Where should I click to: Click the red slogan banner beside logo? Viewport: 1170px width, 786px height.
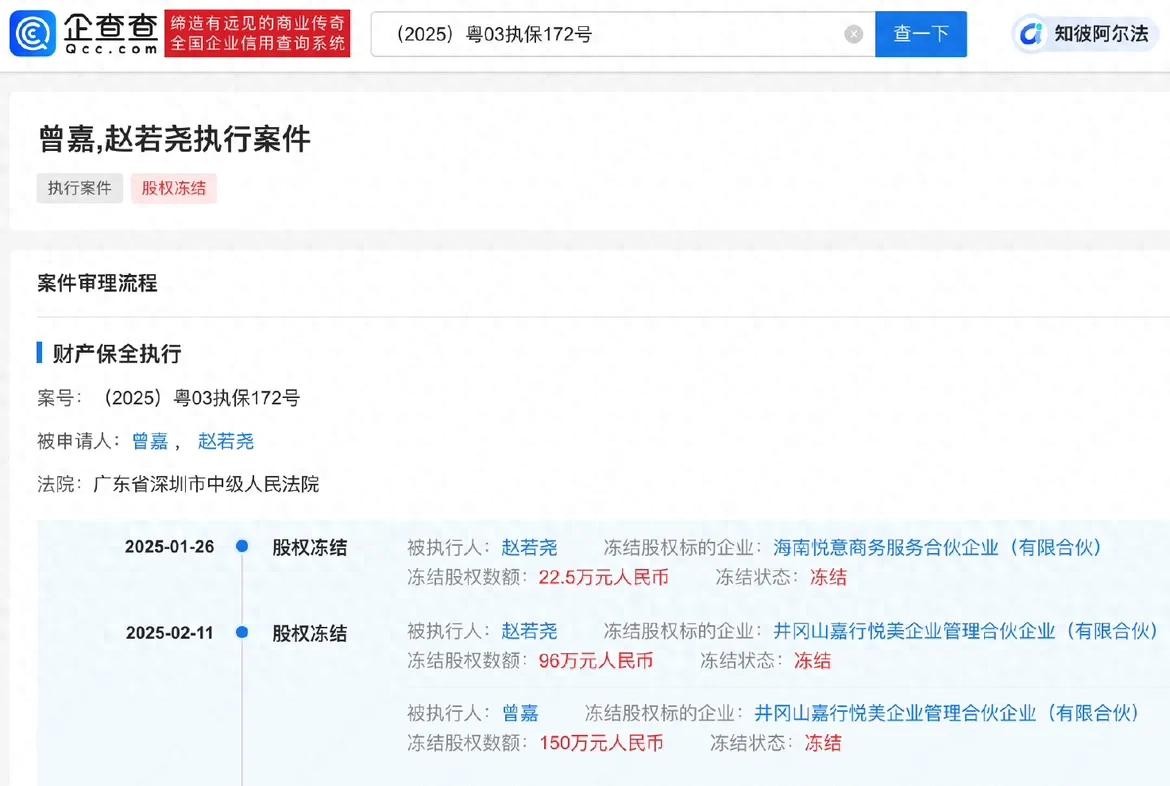tap(257, 34)
